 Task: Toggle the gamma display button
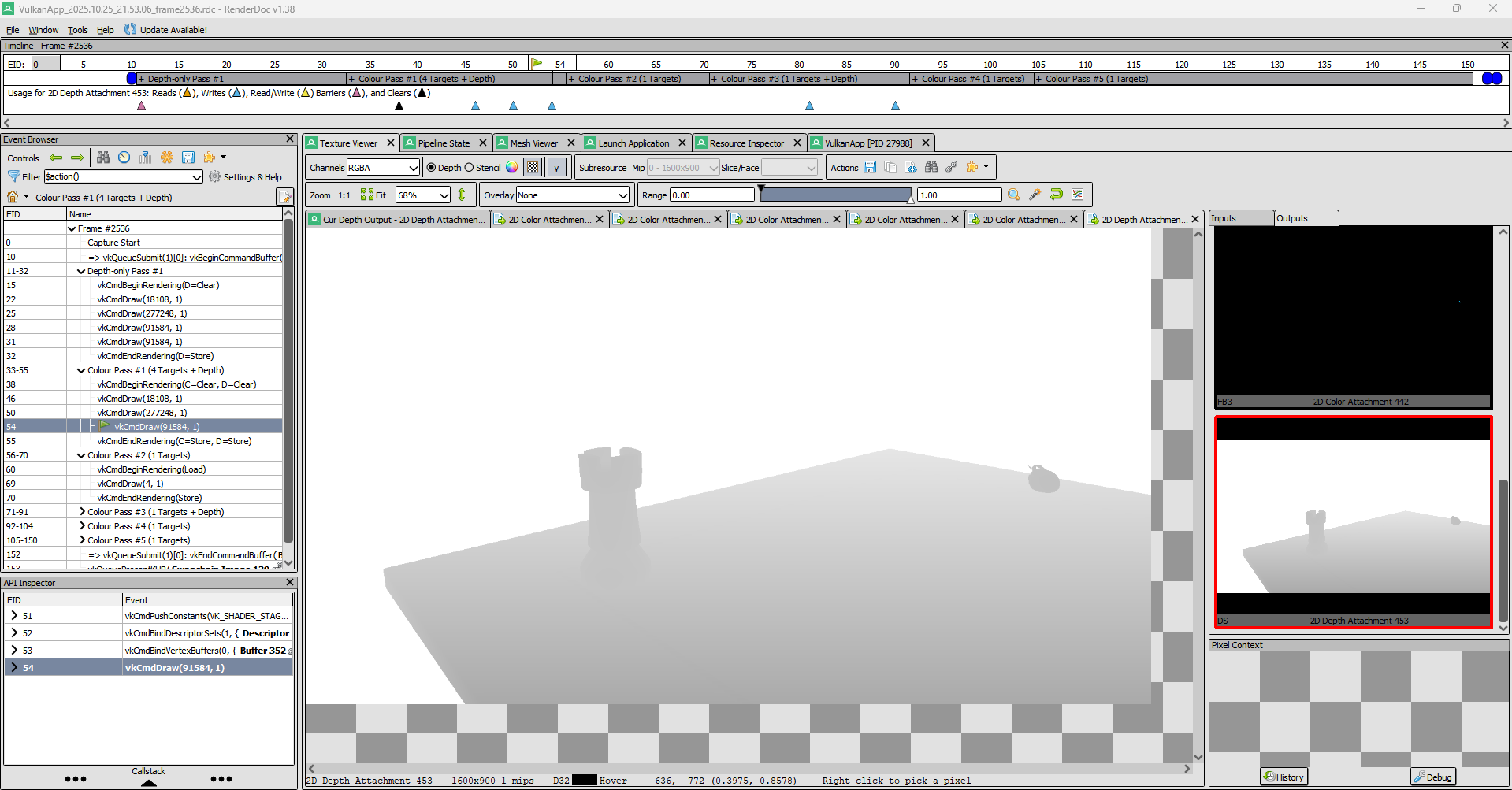556,167
